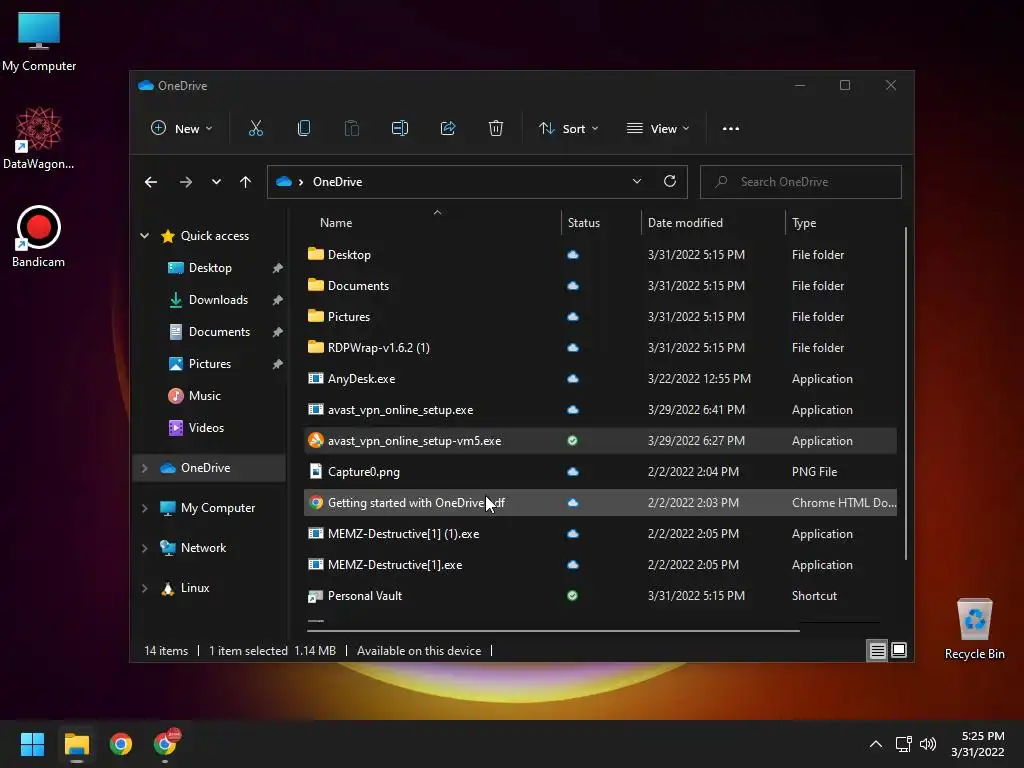
Task: Switch to details view icon in status bar
Action: coord(877,650)
